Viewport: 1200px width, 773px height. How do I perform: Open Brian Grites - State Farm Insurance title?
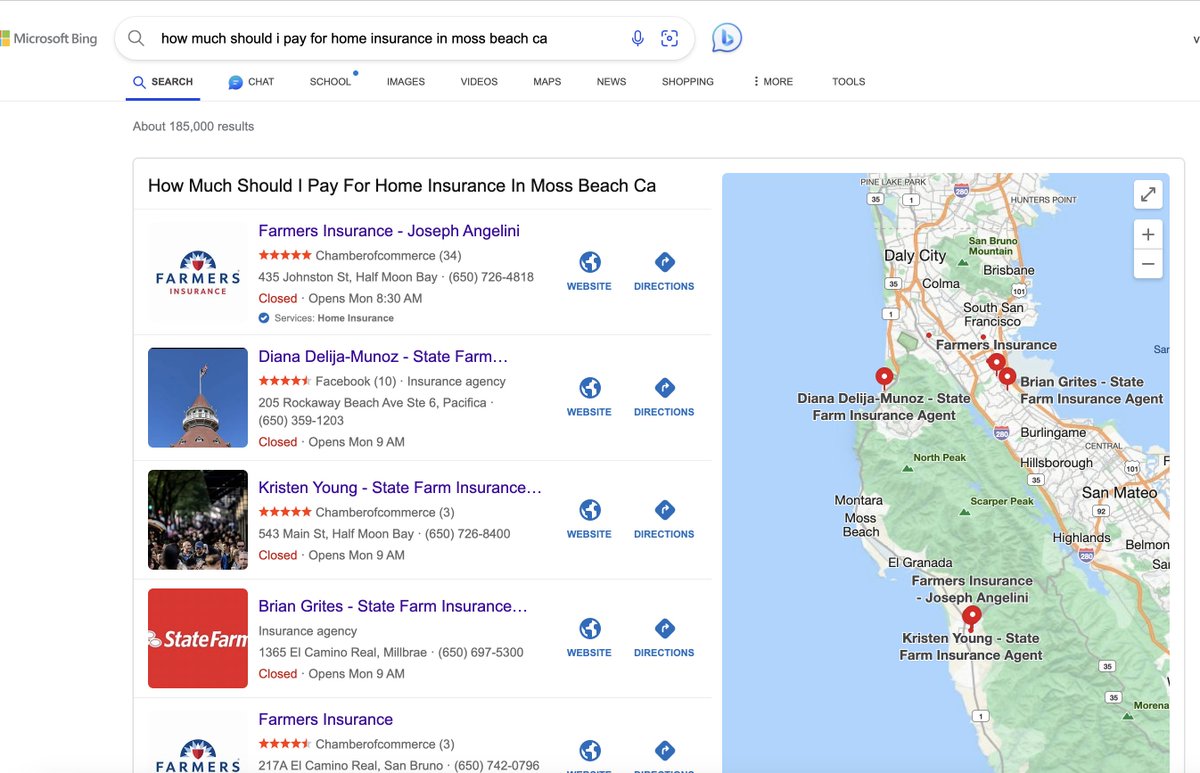(393, 606)
